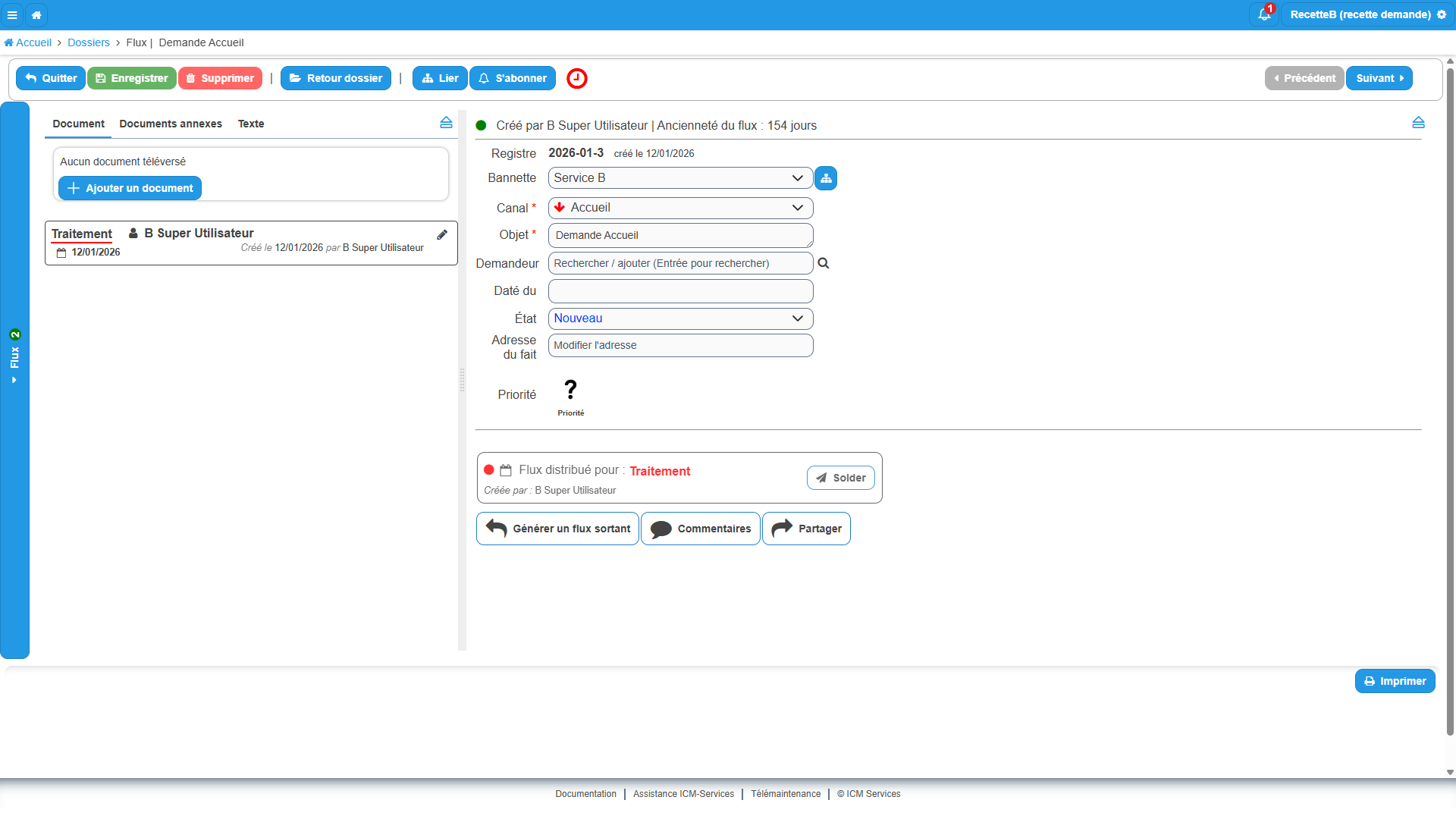Go to the Suivant flux
The image size is (1456, 819).
[1379, 78]
